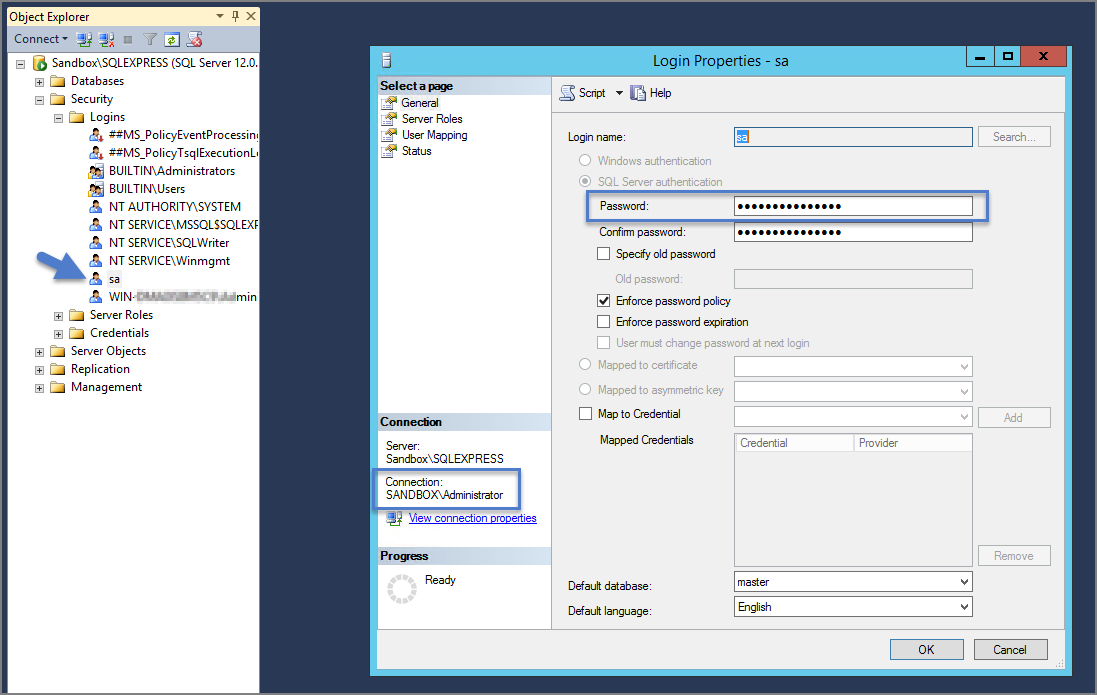Click the auto-hide pin on Object Explorer
This screenshot has width=1097, height=695.
(233, 15)
